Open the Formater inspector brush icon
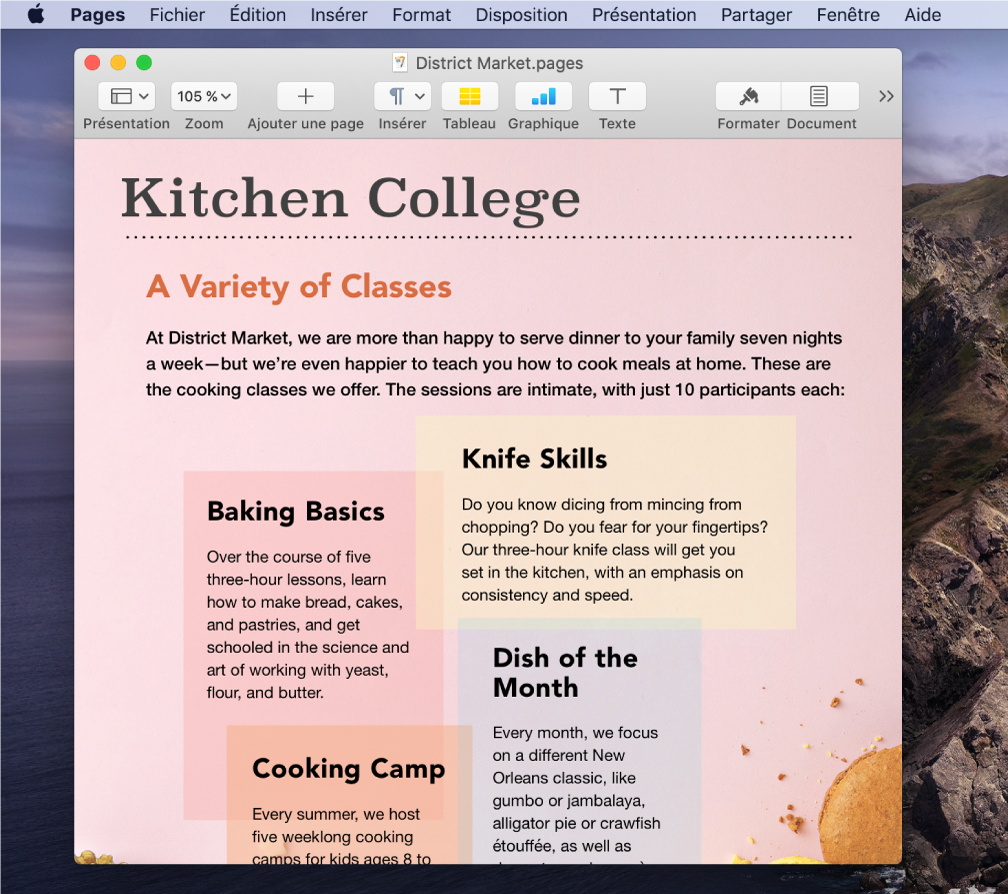This screenshot has height=894, width=1008. [x=748, y=96]
